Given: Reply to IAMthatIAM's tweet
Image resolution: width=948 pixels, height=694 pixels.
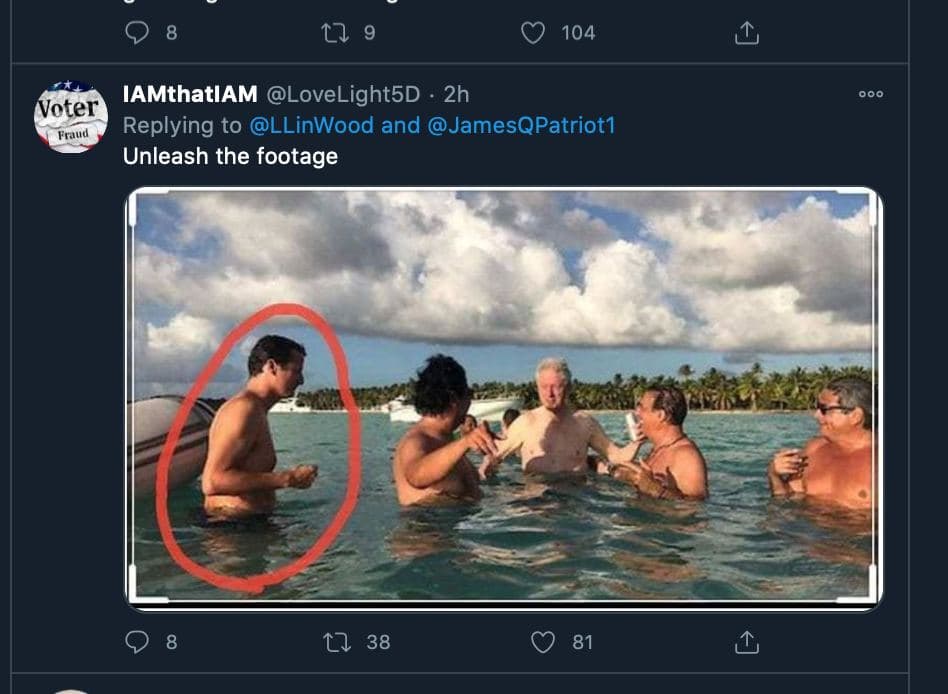Looking at the screenshot, I should coord(137,642).
